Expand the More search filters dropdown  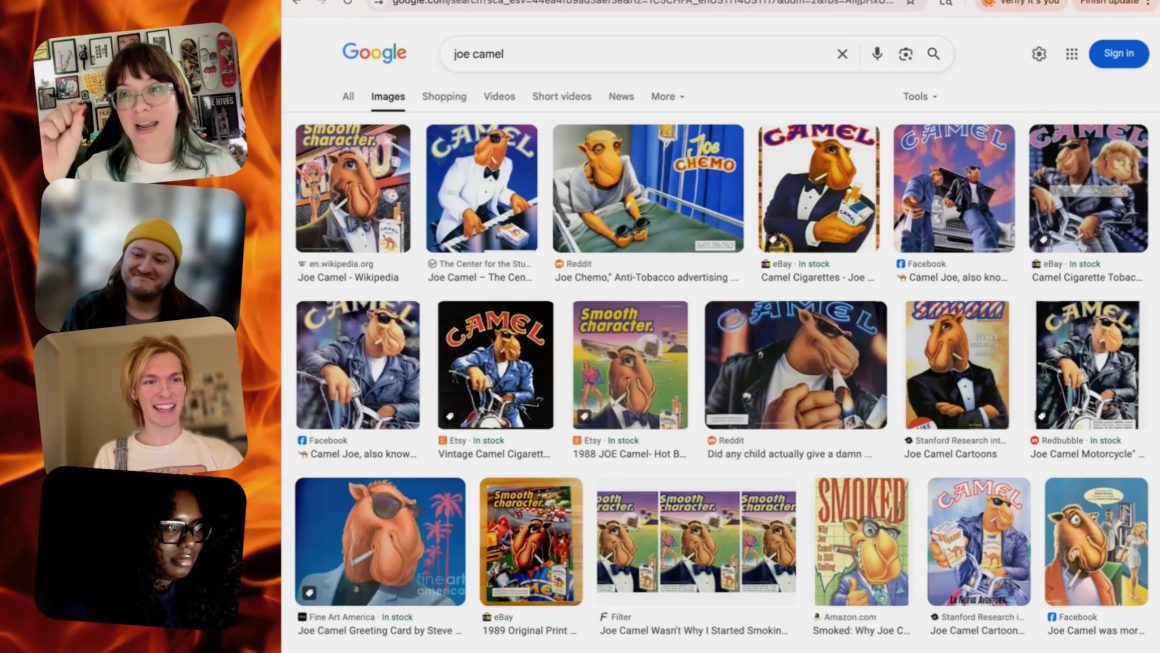[x=667, y=96]
